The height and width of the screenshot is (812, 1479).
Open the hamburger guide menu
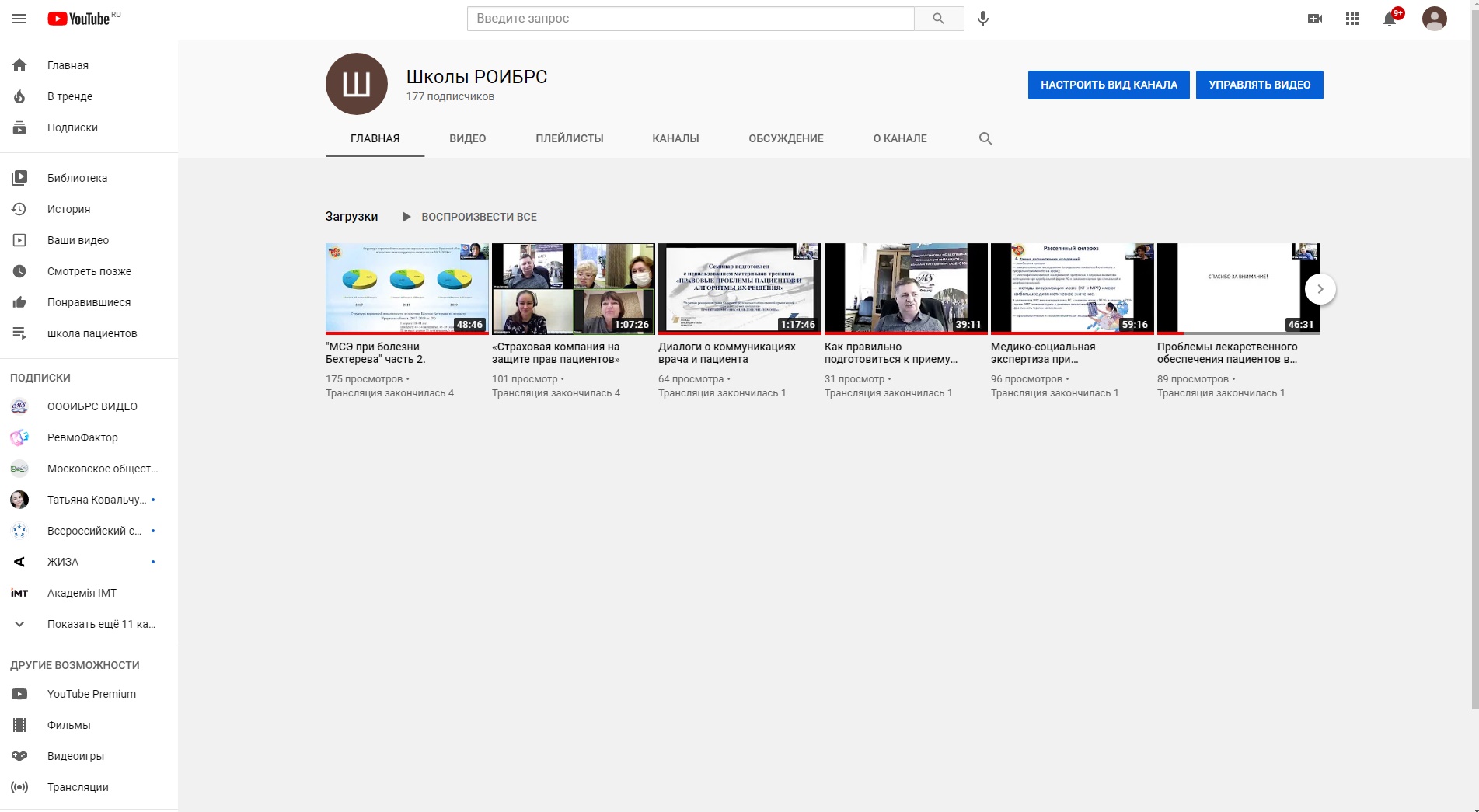tap(19, 19)
